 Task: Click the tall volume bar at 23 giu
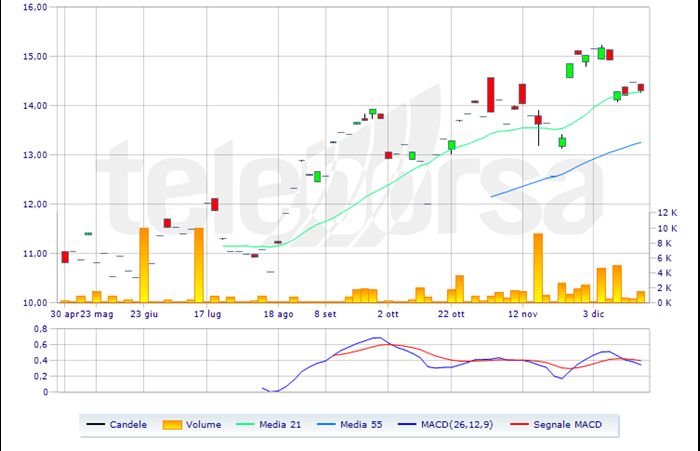point(144,265)
